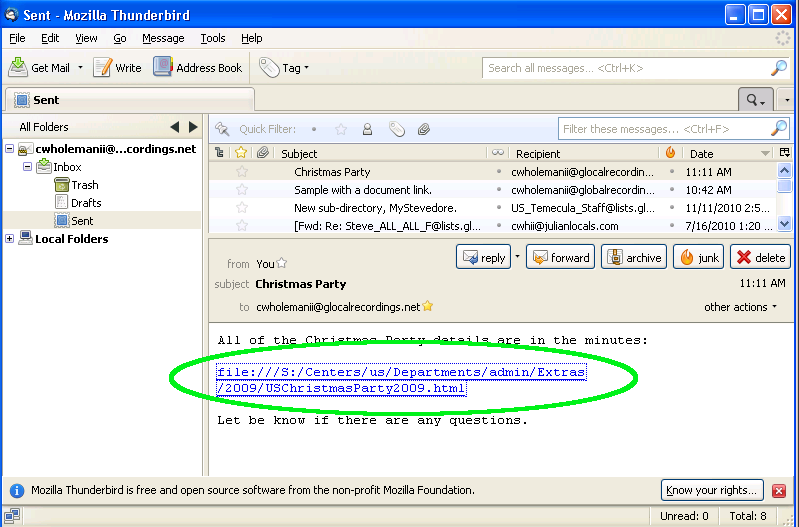Open the 'other actions' dropdown

pos(740,307)
